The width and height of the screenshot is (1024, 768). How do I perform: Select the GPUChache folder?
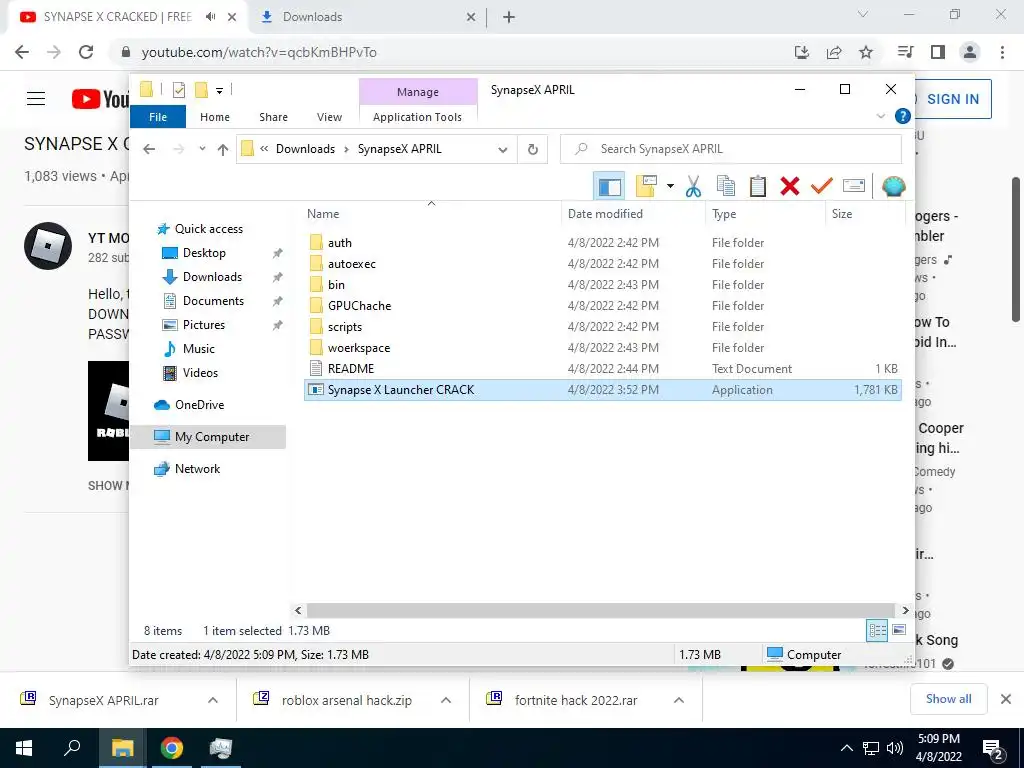(602, 306)
